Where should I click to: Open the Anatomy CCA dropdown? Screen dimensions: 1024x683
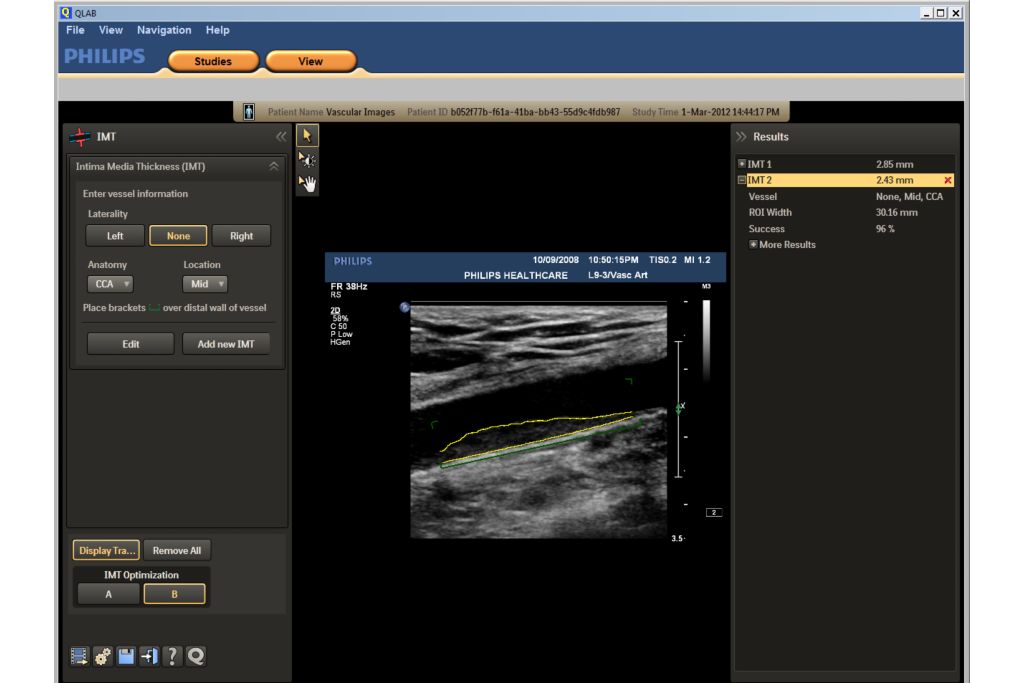click(x=110, y=284)
